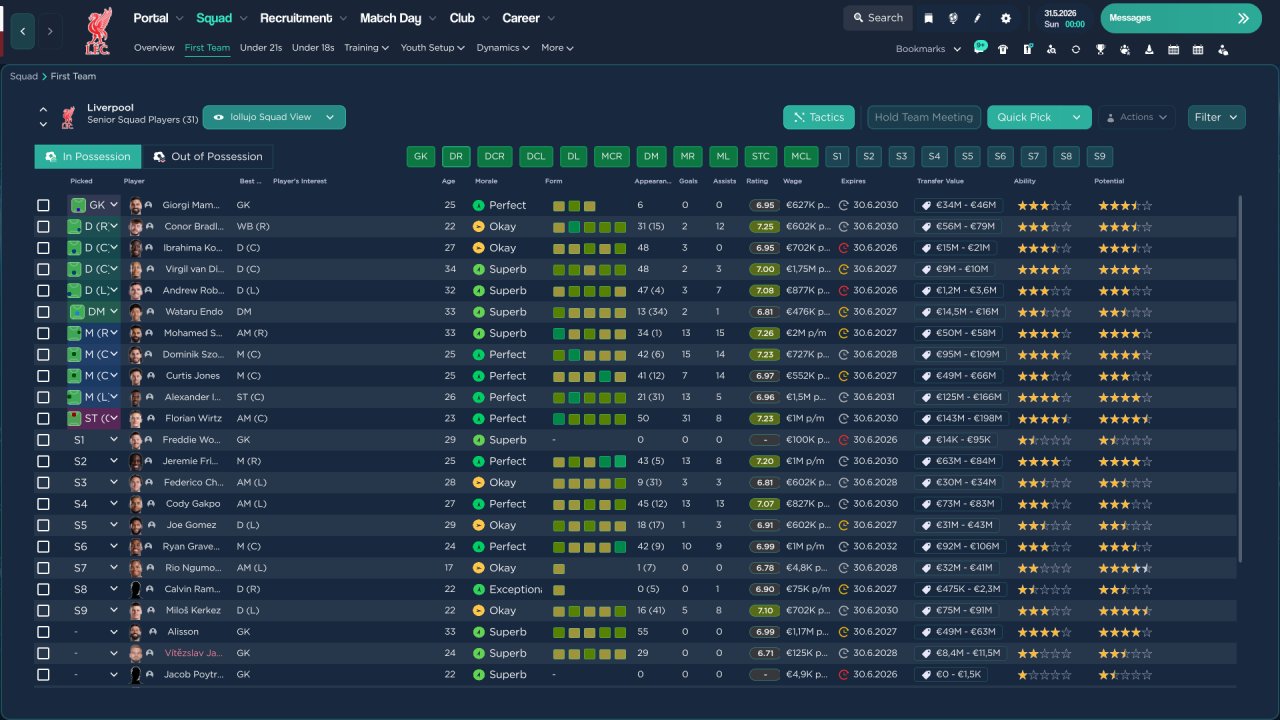This screenshot has height=720, width=1280.
Task: Open the trophy competitions shortcut icon
Action: [1100, 49]
